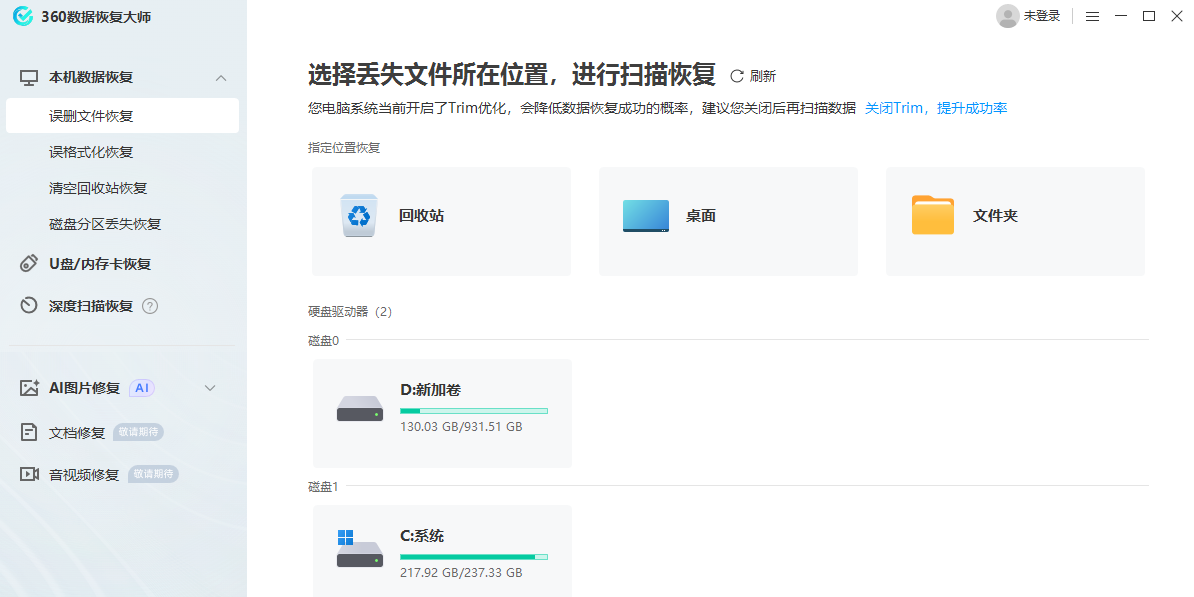Click the purple AI badge
The width and height of the screenshot is (1194, 597).
click(142, 388)
